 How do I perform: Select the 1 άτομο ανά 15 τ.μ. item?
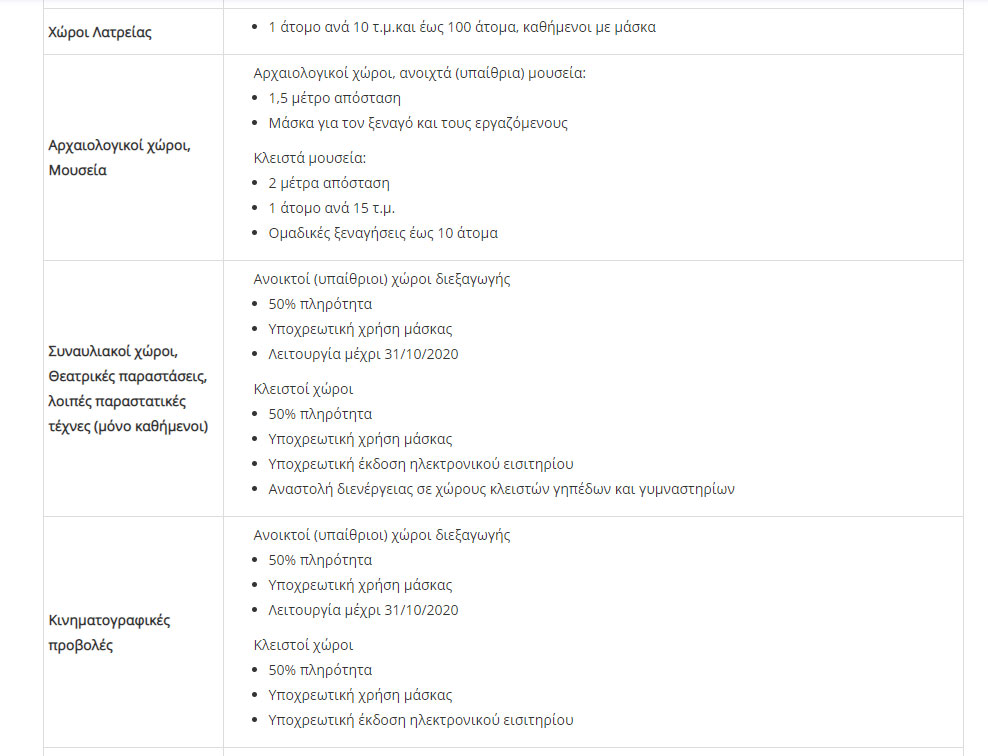coord(331,208)
